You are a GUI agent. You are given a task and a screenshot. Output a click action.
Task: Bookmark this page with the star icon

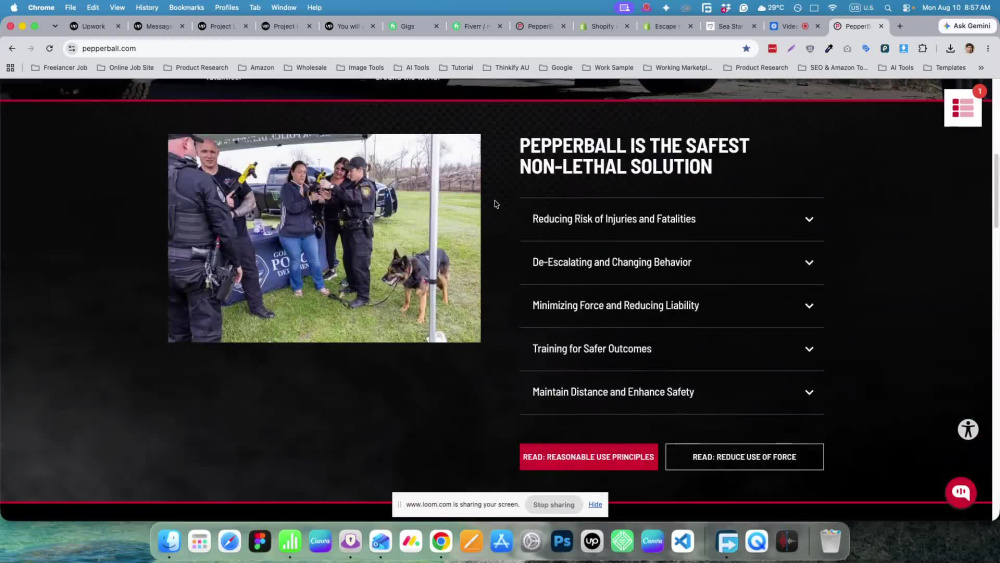(746, 48)
